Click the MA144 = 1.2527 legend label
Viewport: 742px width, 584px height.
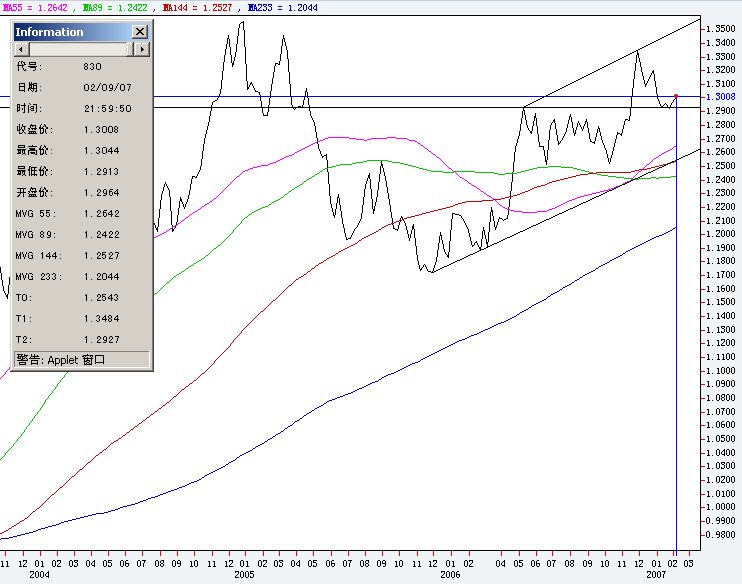[197, 8]
